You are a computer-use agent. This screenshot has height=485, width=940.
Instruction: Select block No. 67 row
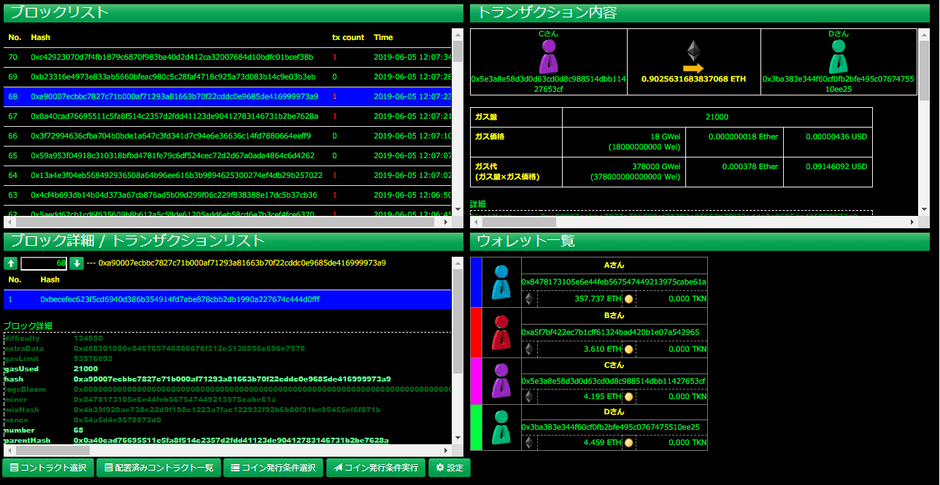coord(227,116)
